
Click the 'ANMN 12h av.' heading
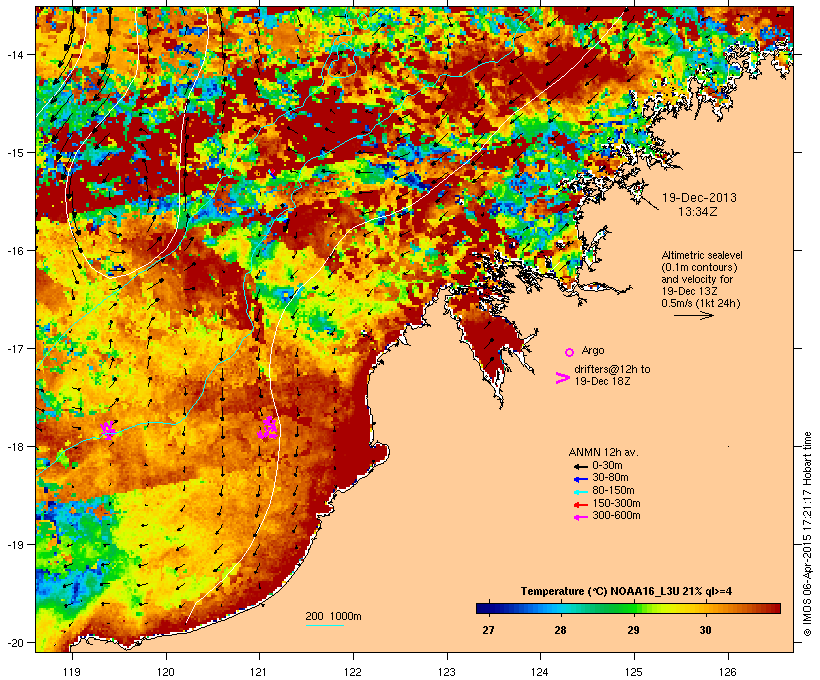point(603,452)
